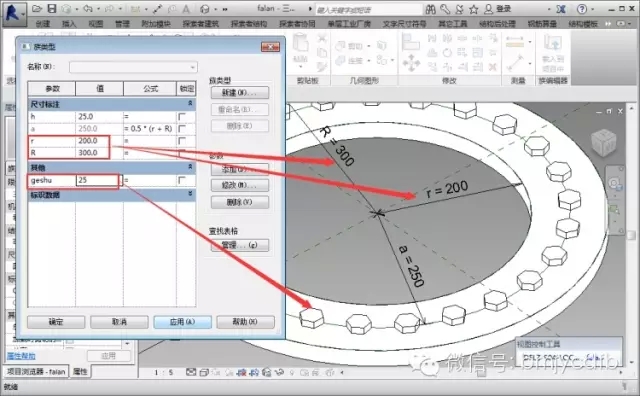Open the help question mark icon

582,9
